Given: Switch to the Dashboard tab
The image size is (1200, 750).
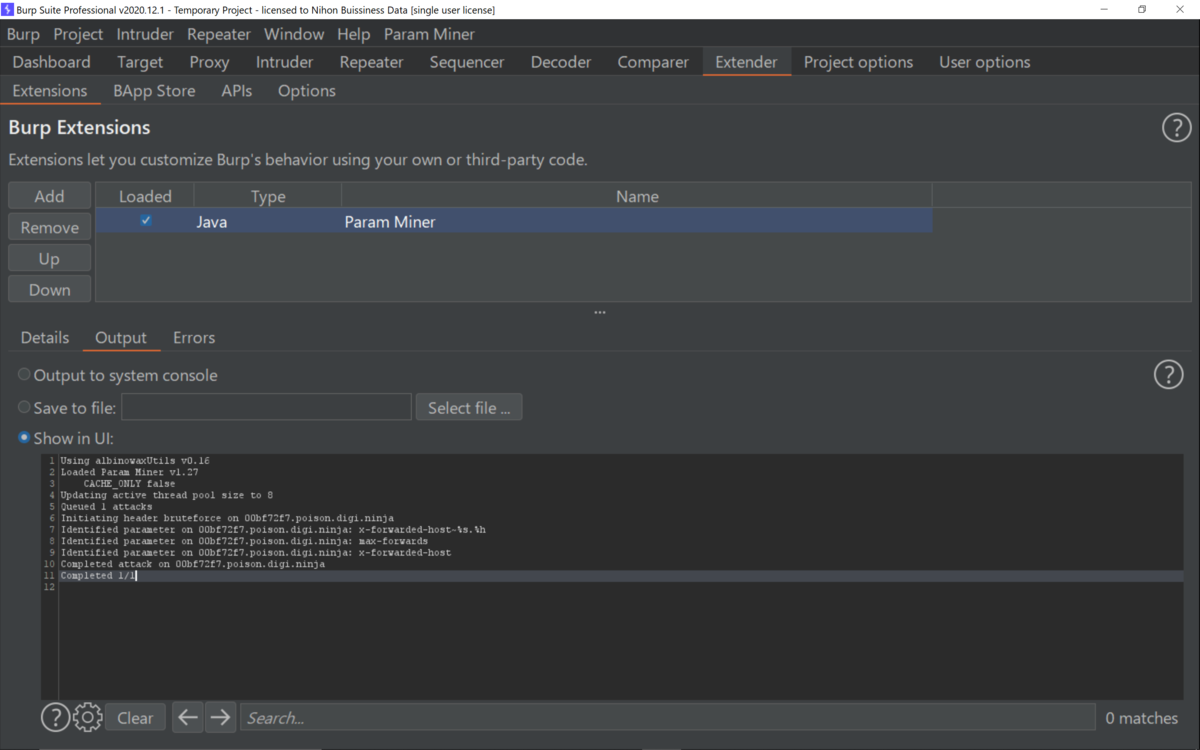Looking at the screenshot, I should pyautogui.click(x=51, y=62).
